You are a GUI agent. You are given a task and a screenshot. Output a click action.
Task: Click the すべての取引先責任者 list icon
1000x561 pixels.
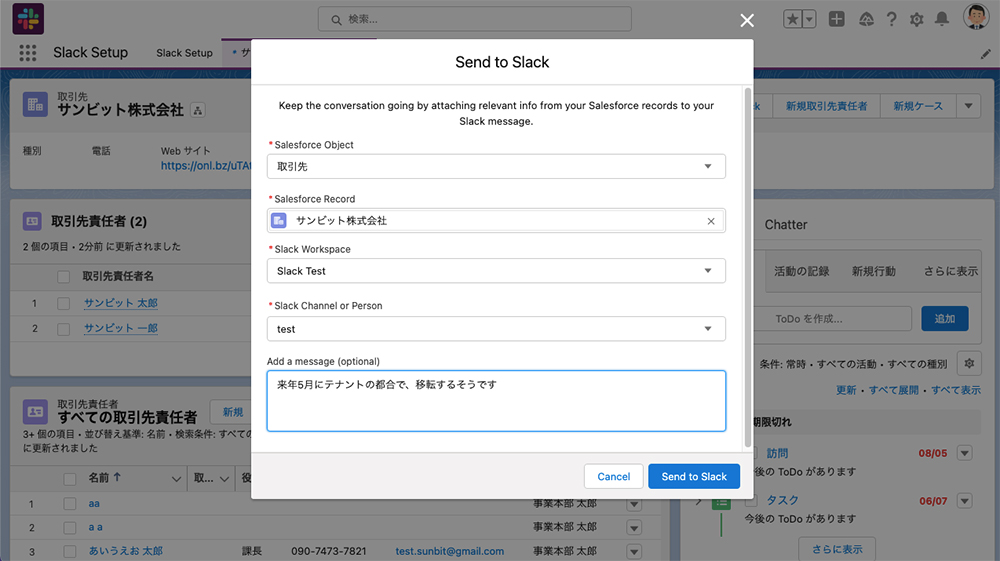pyautogui.click(x=35, y=412)
